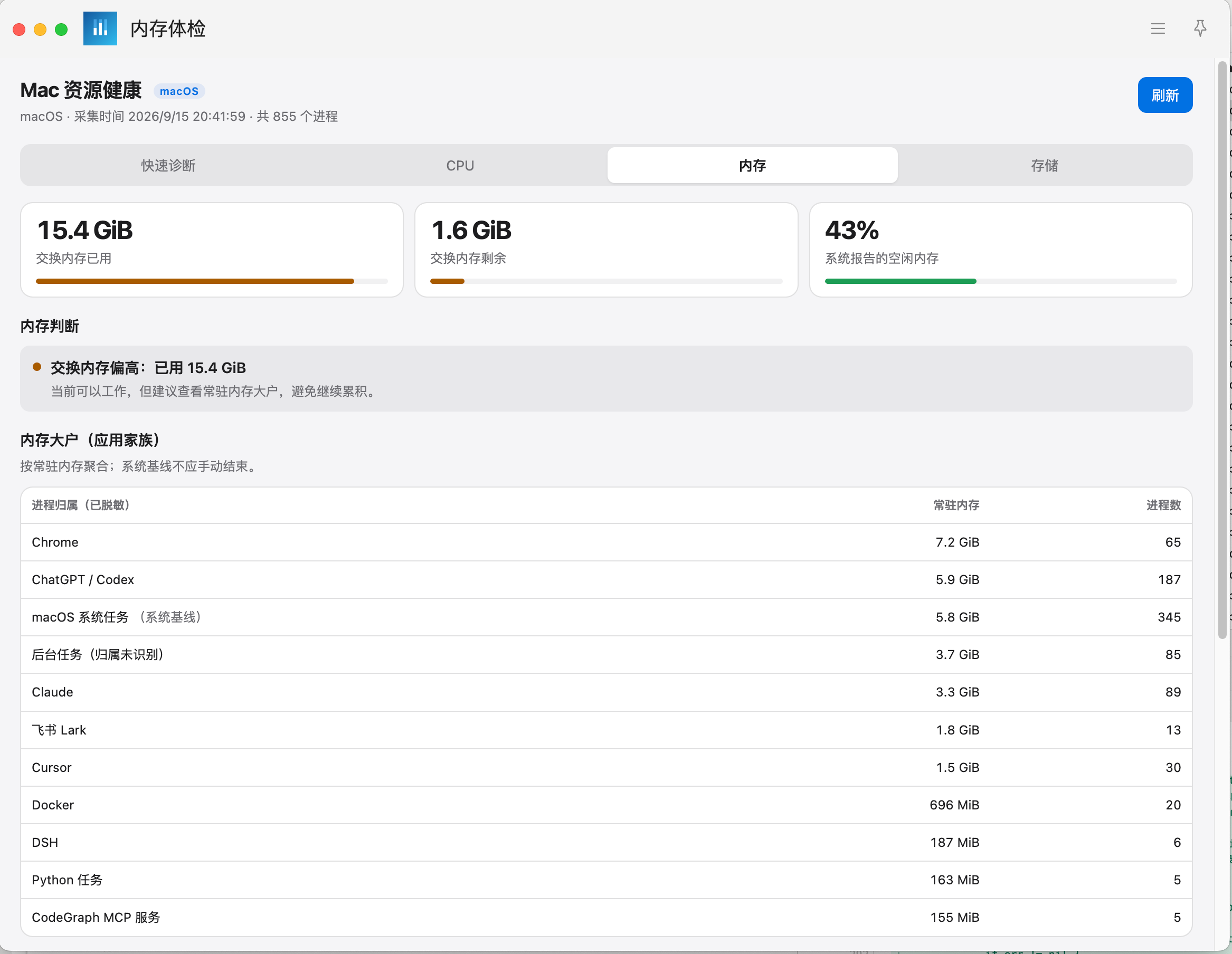Click the process count 187

click(1169, 579)
